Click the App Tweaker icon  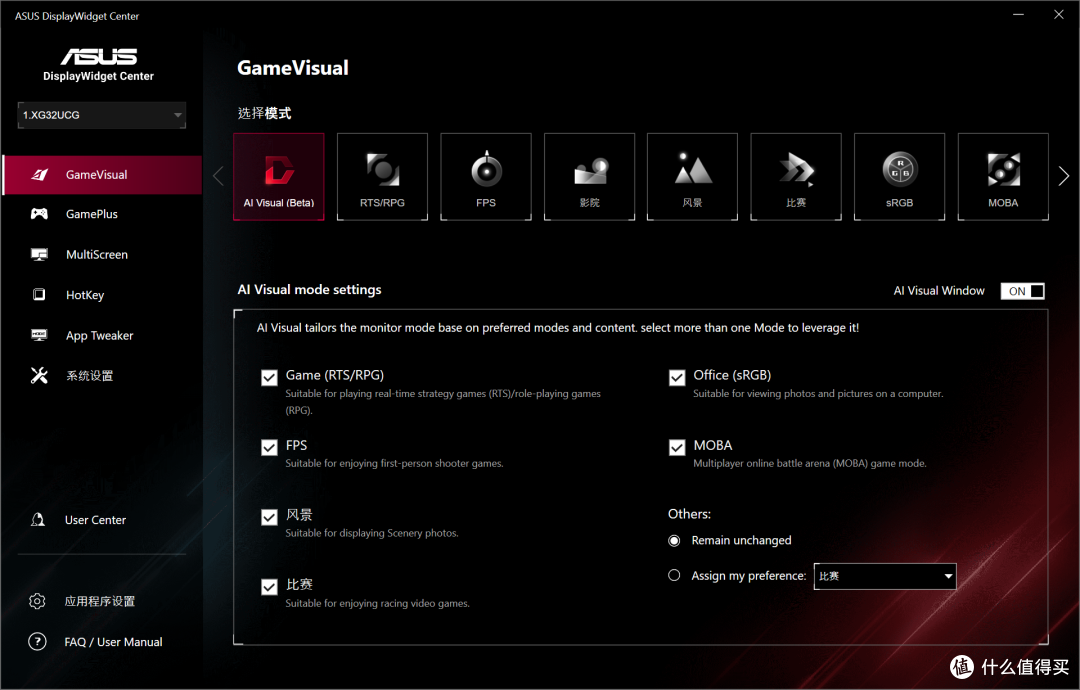point(39,335)
